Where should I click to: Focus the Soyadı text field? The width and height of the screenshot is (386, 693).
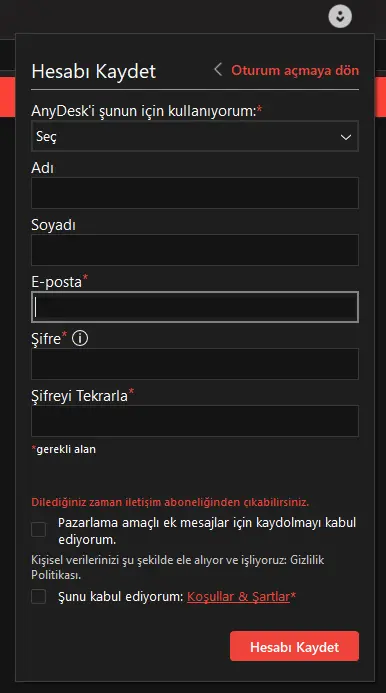point(195,250)
